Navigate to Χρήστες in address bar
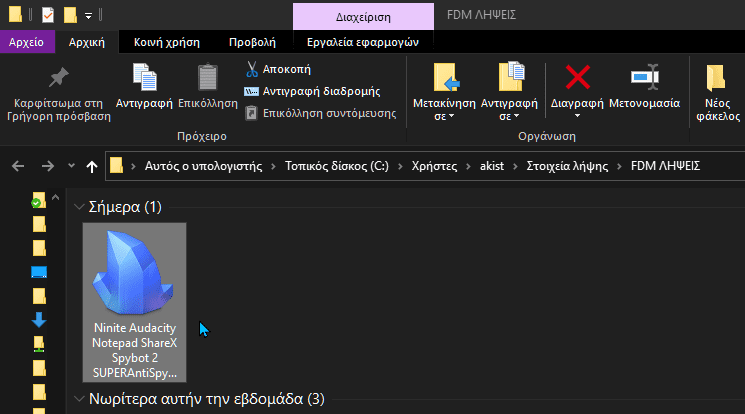 pyautogui.click(x=434, y=166)
